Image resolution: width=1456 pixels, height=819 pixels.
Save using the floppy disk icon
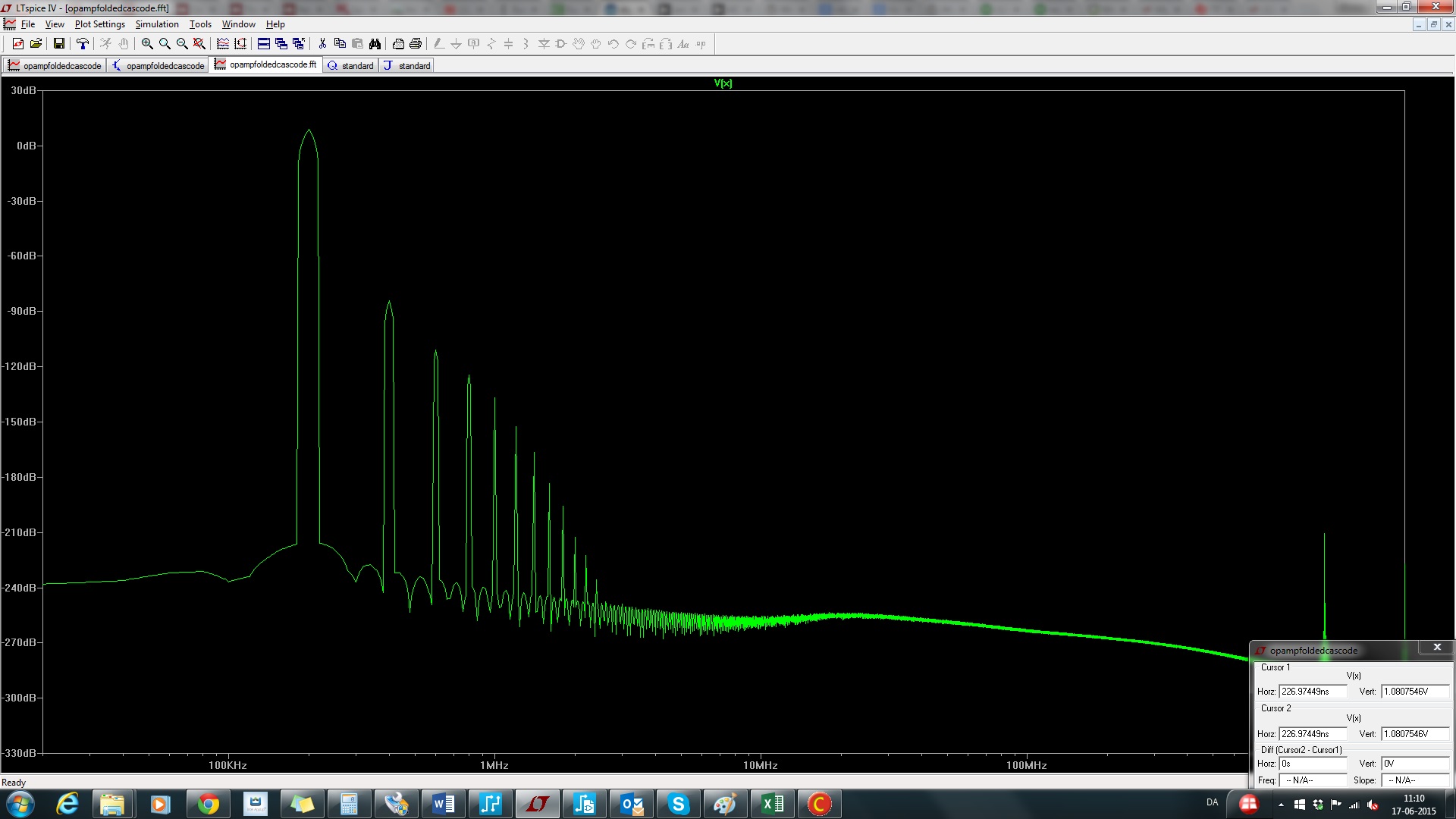[58, 44]
